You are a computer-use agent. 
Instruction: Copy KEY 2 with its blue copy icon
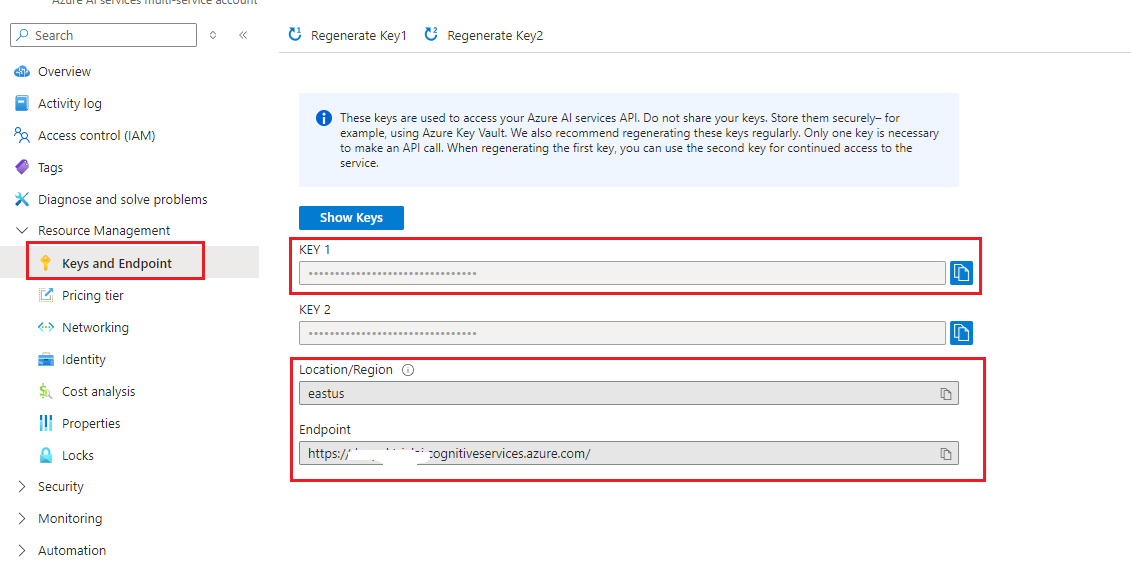(x=961, y=332)
